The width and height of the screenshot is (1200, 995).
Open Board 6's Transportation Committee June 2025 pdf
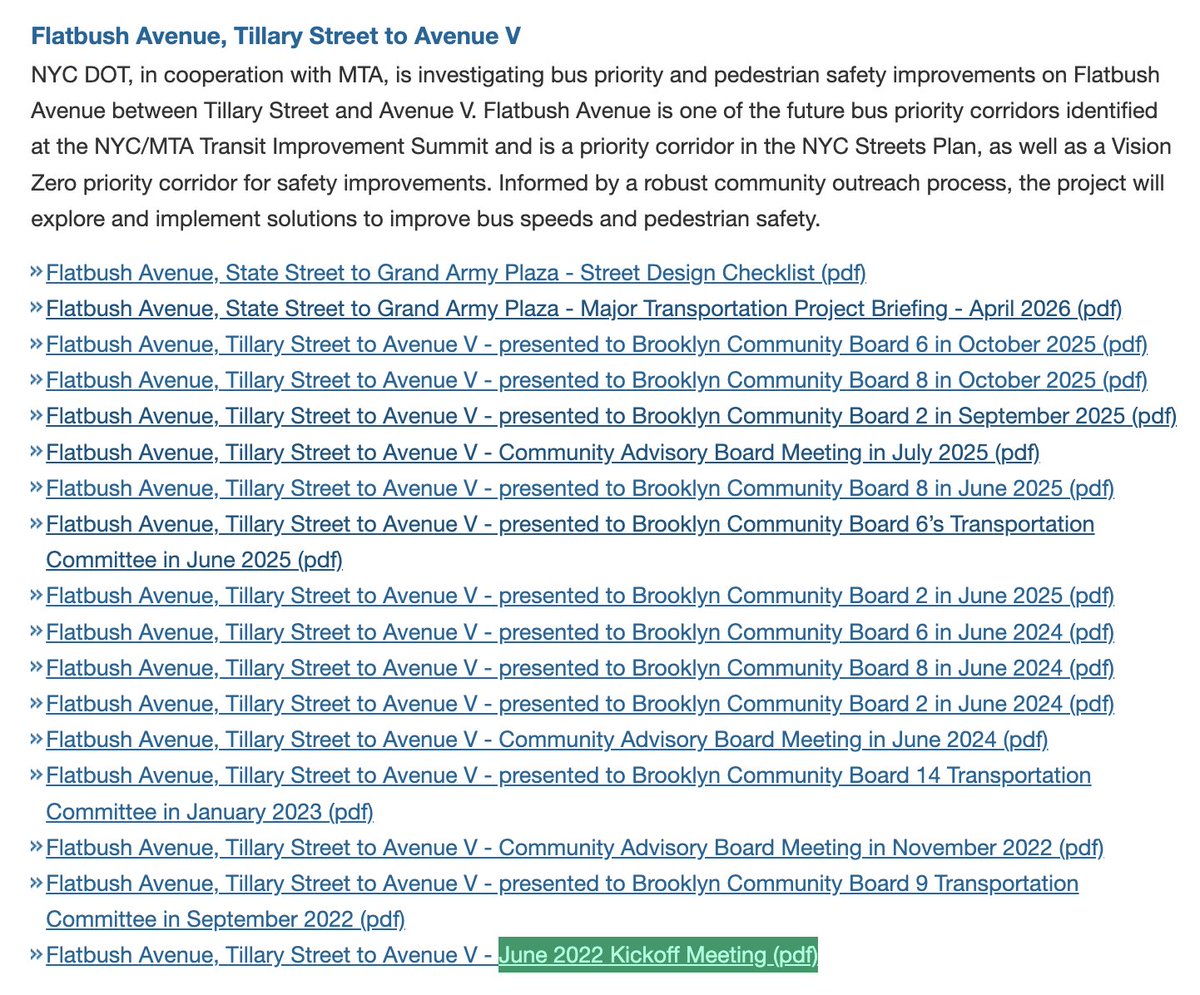(570, 542)
